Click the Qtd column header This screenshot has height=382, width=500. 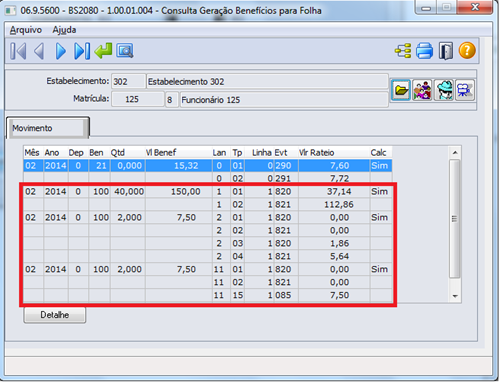tap(118, 153)
